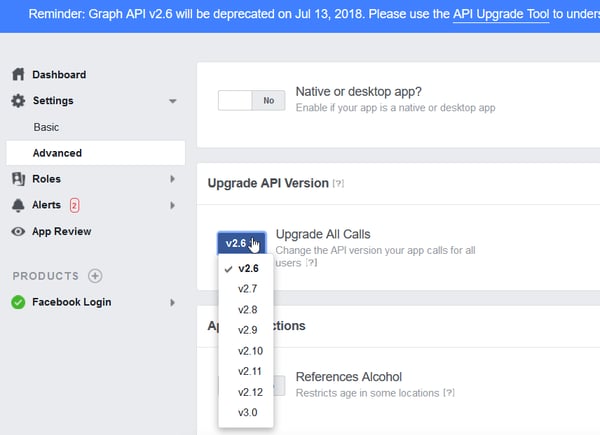Viewport: 600px width, 435px height.
Task: Go to Dashboard in the sidebar
Action: point(59,75)
